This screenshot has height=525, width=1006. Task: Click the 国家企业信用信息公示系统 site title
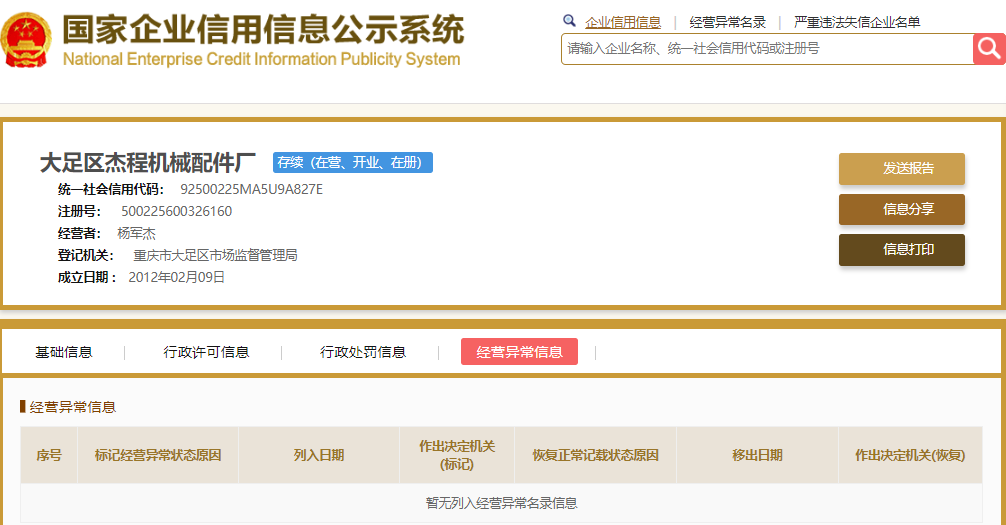(263, 29)
